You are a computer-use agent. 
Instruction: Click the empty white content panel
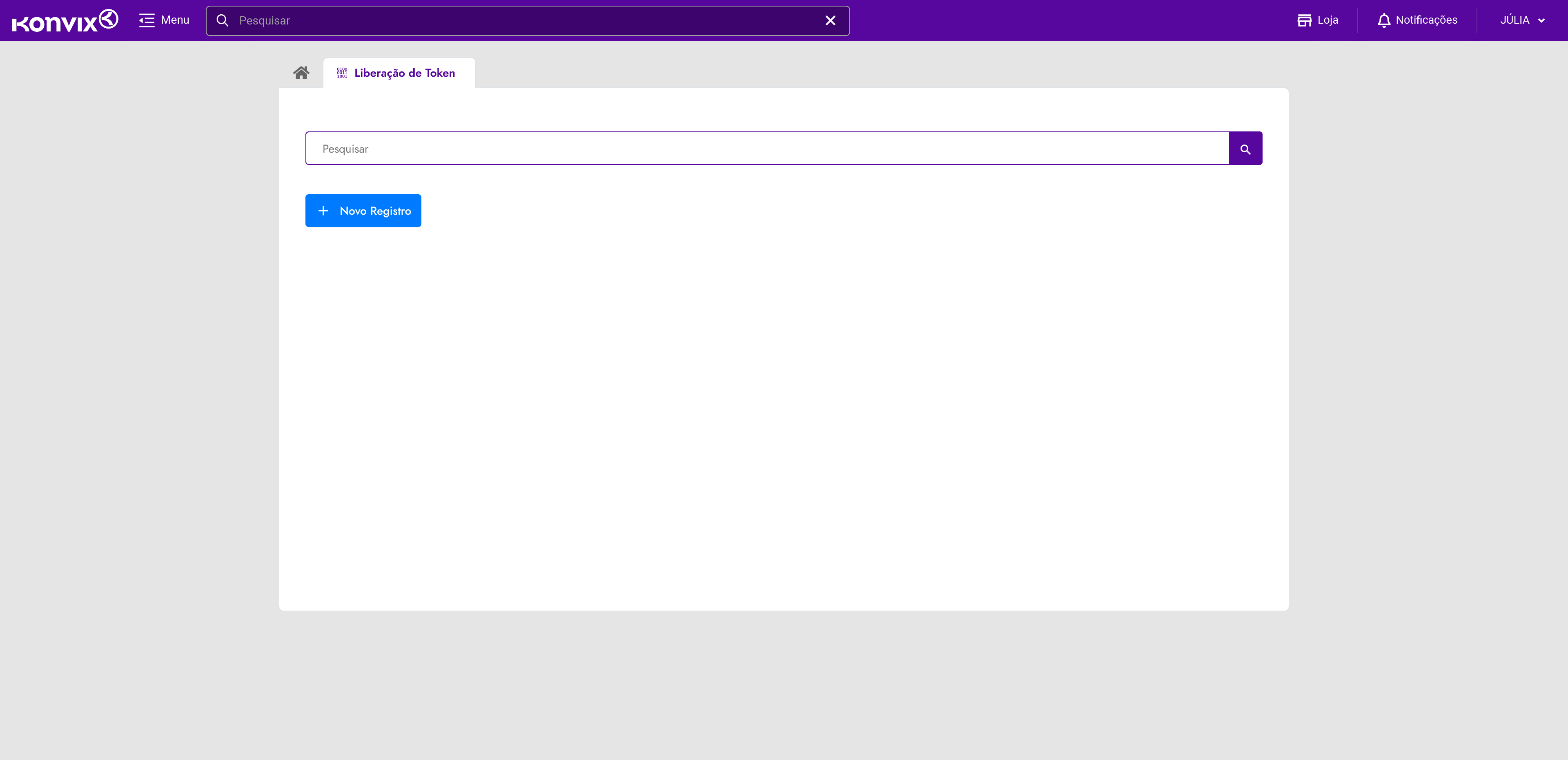pyautogui.click(x=784, y=414)
